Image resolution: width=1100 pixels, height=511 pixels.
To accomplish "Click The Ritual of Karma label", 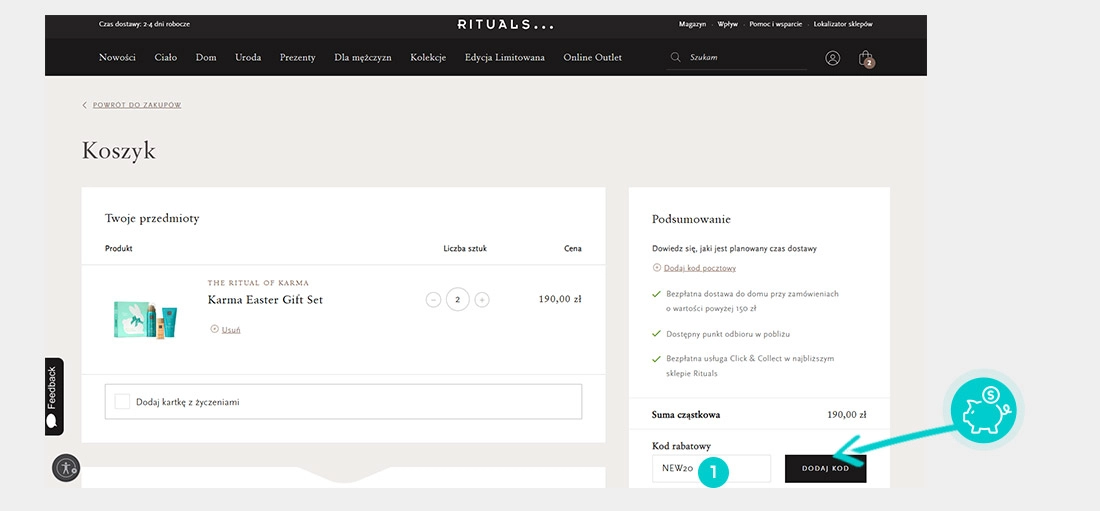I will pyautogui.click(x=258, y=283).
